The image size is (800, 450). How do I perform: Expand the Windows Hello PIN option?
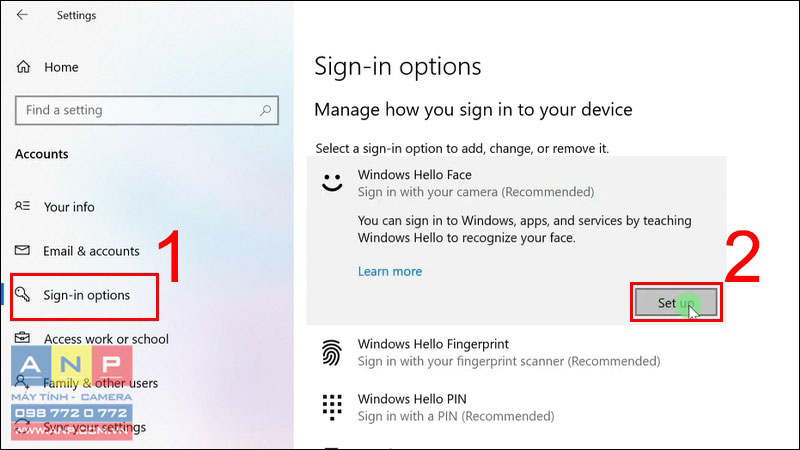point(516,407)
